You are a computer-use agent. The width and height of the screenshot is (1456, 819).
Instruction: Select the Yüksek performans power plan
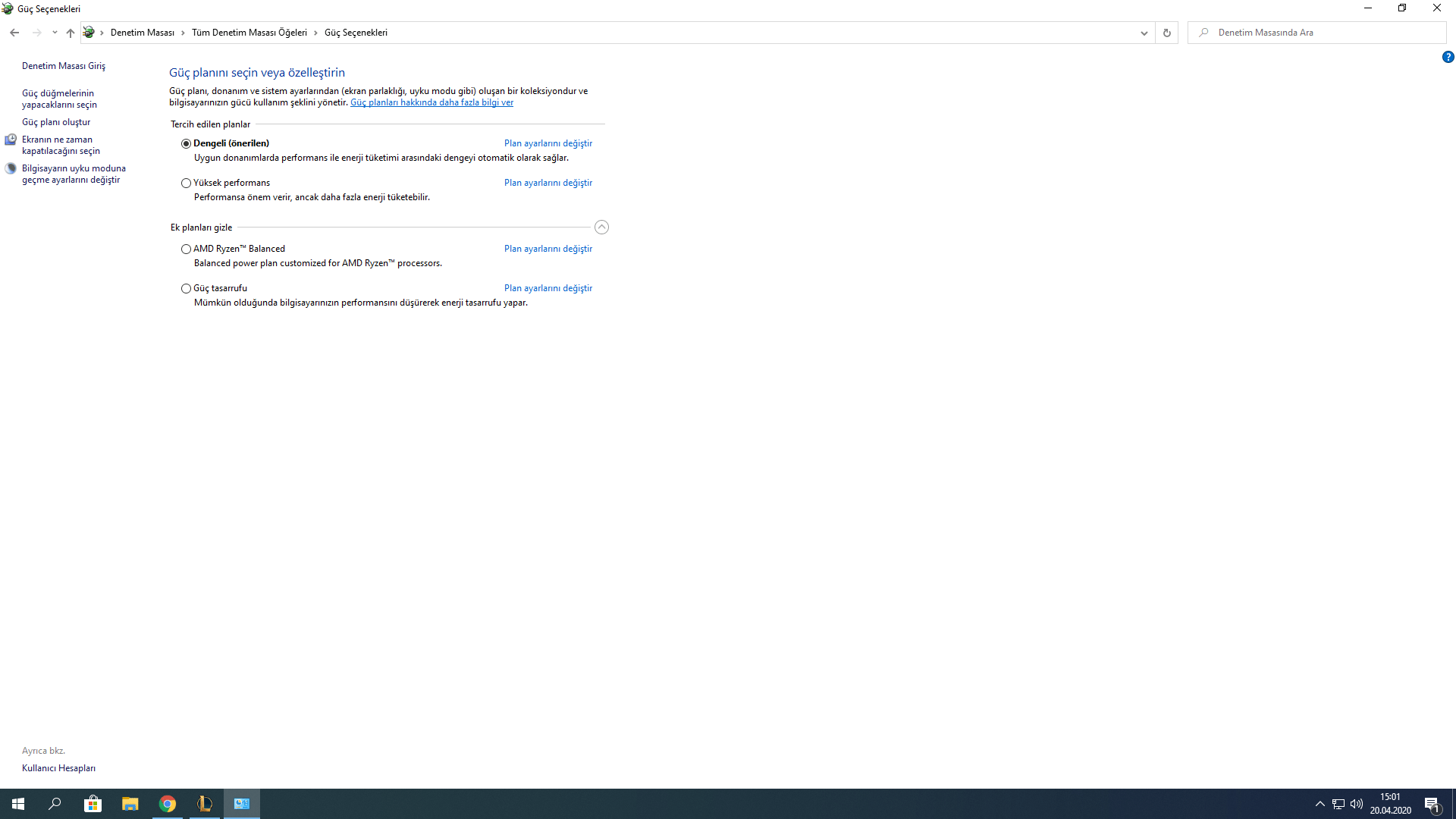[x=186, y=183]
